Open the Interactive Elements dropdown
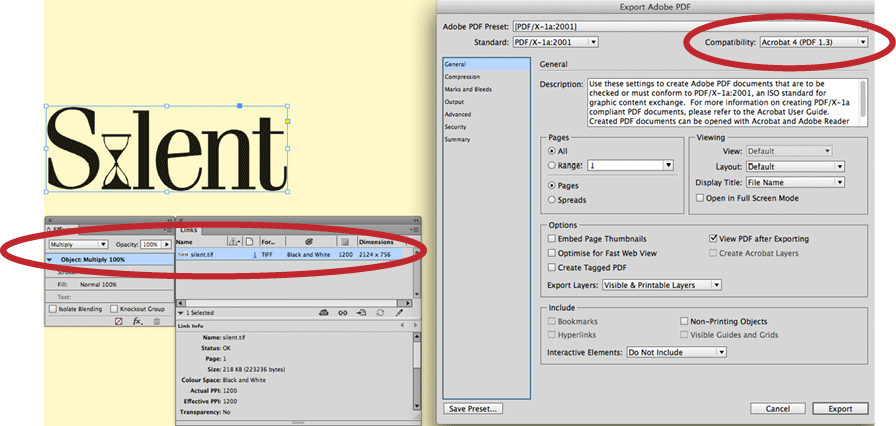This screenshot has height=426, width=896. coord(676,352)
